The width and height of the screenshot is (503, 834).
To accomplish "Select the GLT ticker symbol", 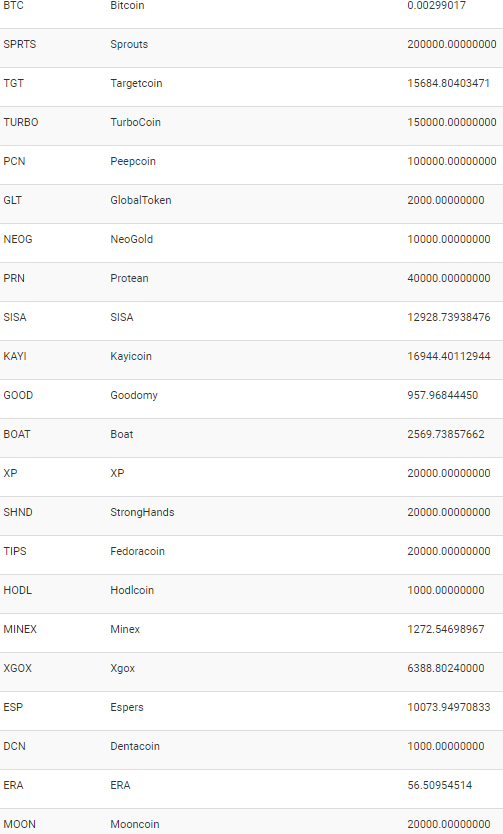I will coord(13,201).
